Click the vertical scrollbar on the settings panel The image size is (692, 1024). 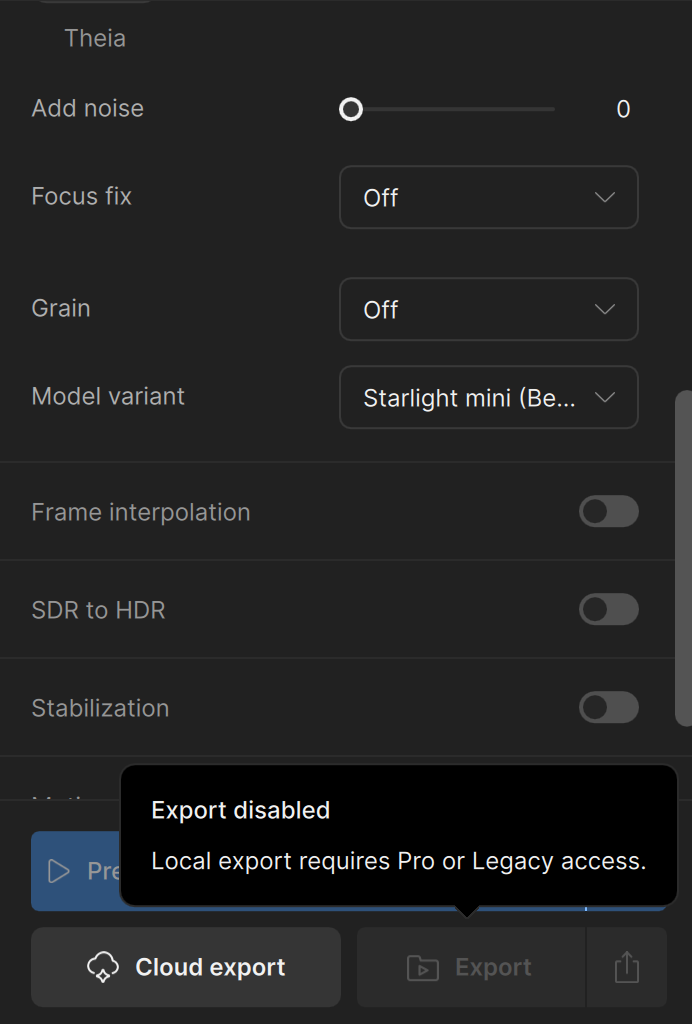click(683, 558)
